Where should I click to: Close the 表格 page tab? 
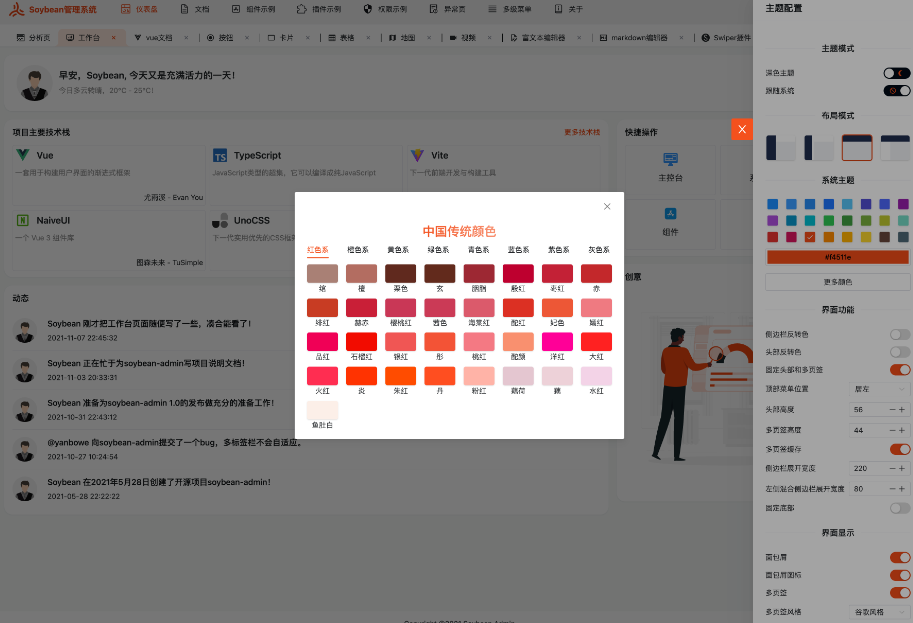[x=368, y=38]
